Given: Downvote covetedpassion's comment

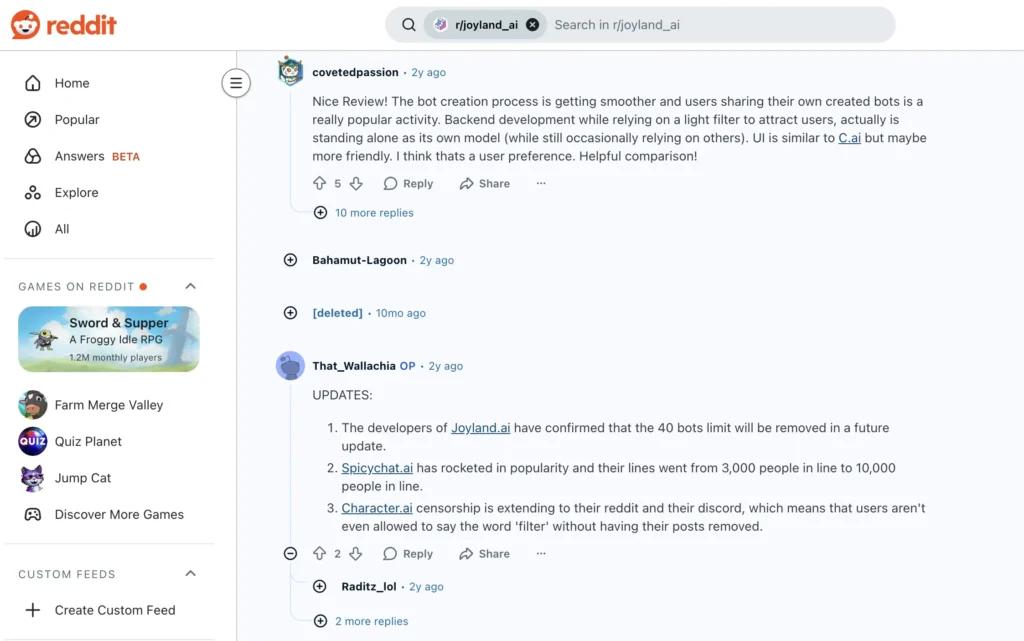Looking at the screenshot, I should (357, 184).
